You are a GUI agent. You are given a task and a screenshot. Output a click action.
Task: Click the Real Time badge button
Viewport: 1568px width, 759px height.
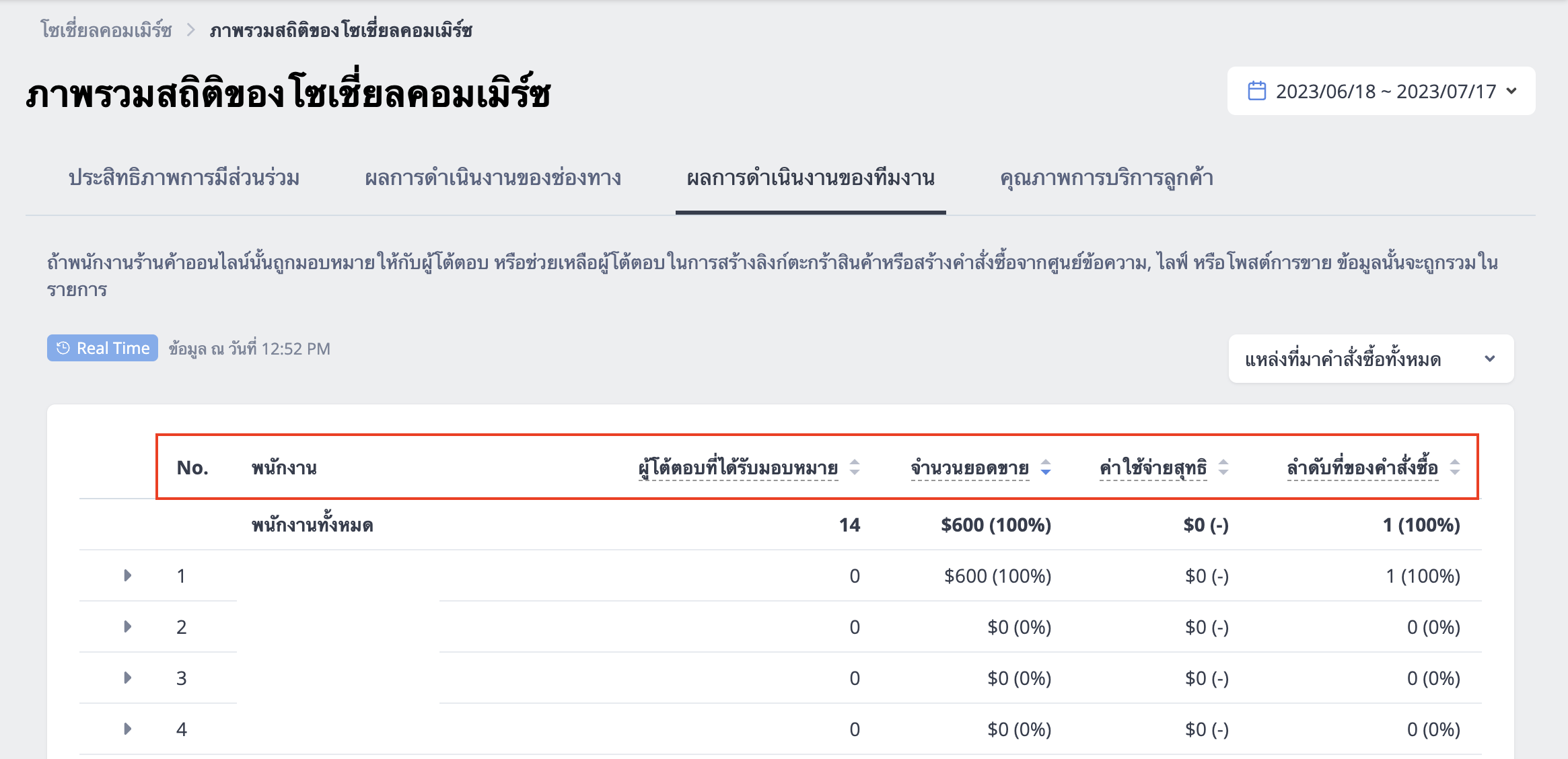click(x=102, y=348)
